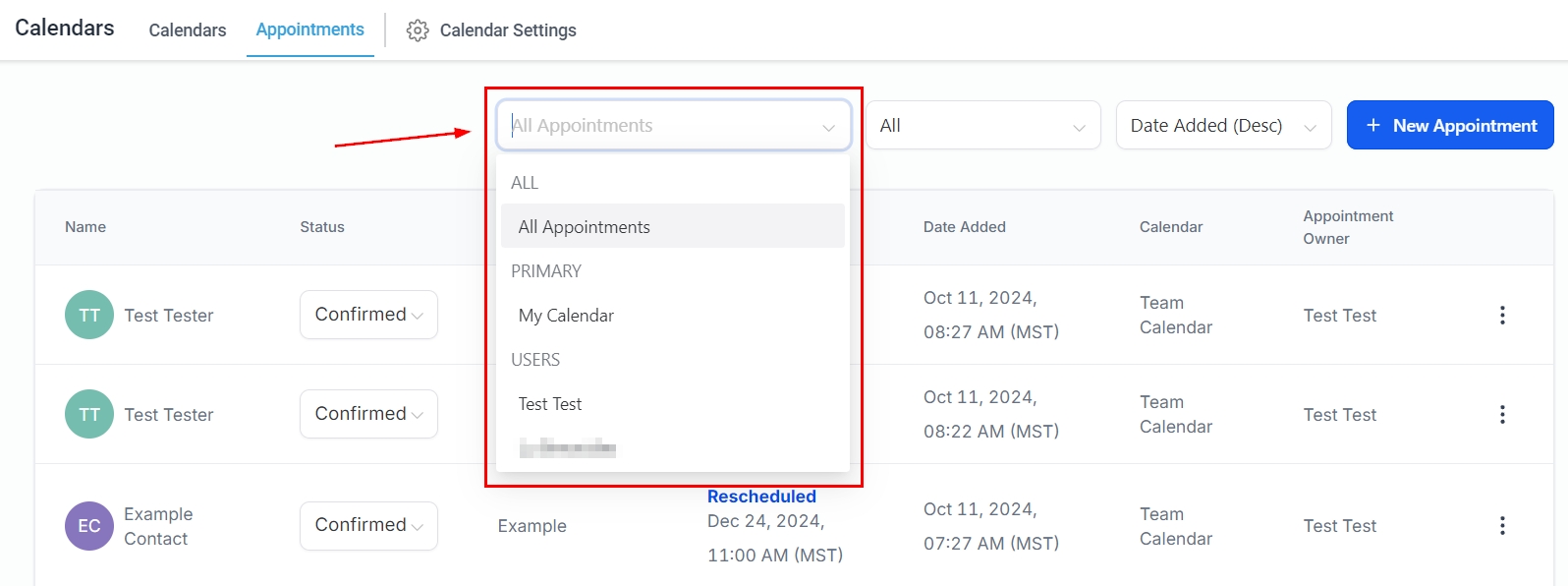The height and width of the screenshot is (586, 1568).
Task: Open three-dot menu for first Test Tester row
Action: pos(1502,316)
